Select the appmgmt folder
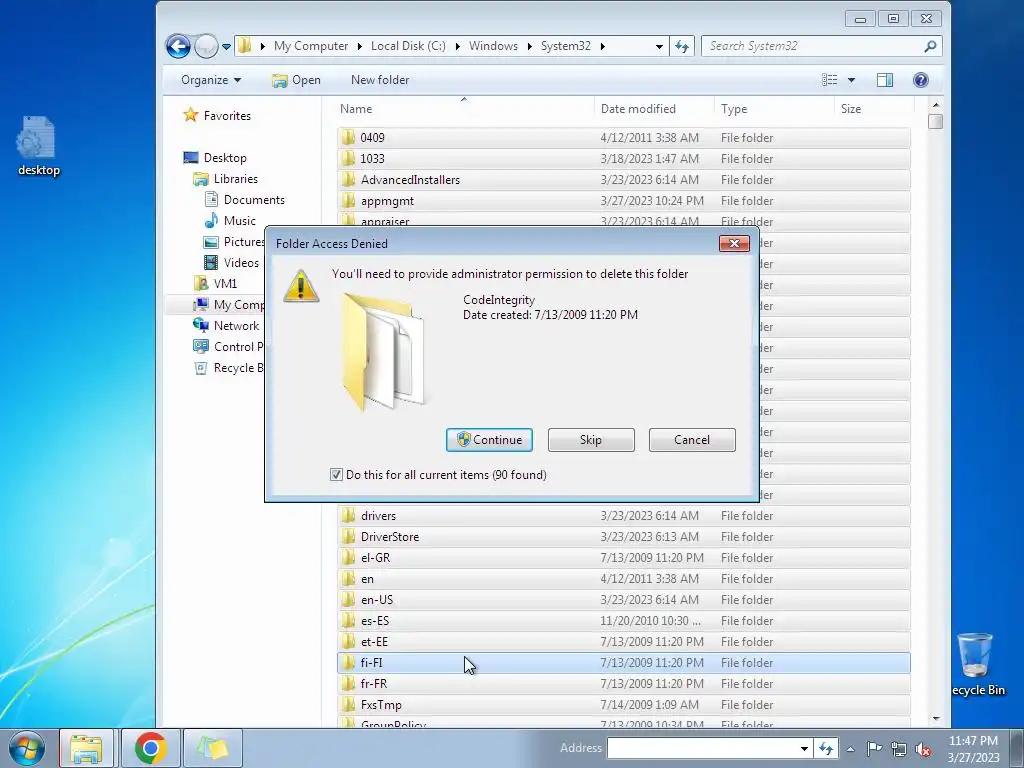This screenshot has width=1024, height=768. point(624,200)
